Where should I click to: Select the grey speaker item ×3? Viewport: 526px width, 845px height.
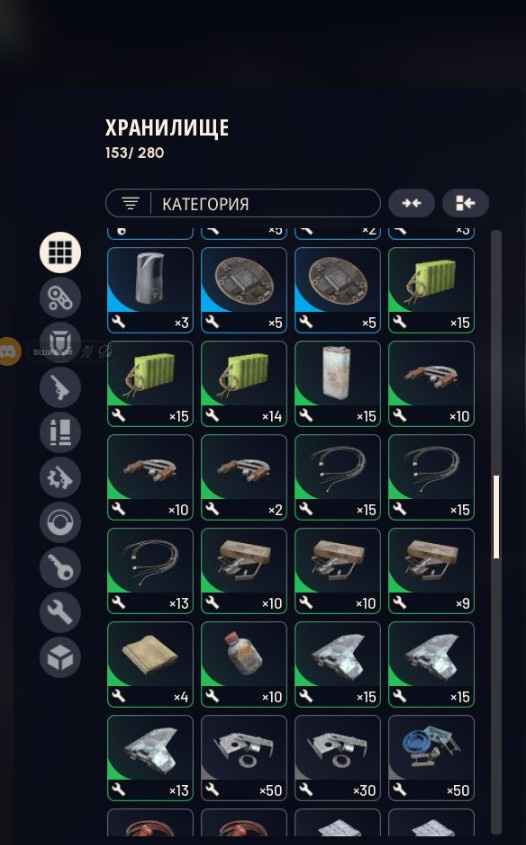[150, 290]
